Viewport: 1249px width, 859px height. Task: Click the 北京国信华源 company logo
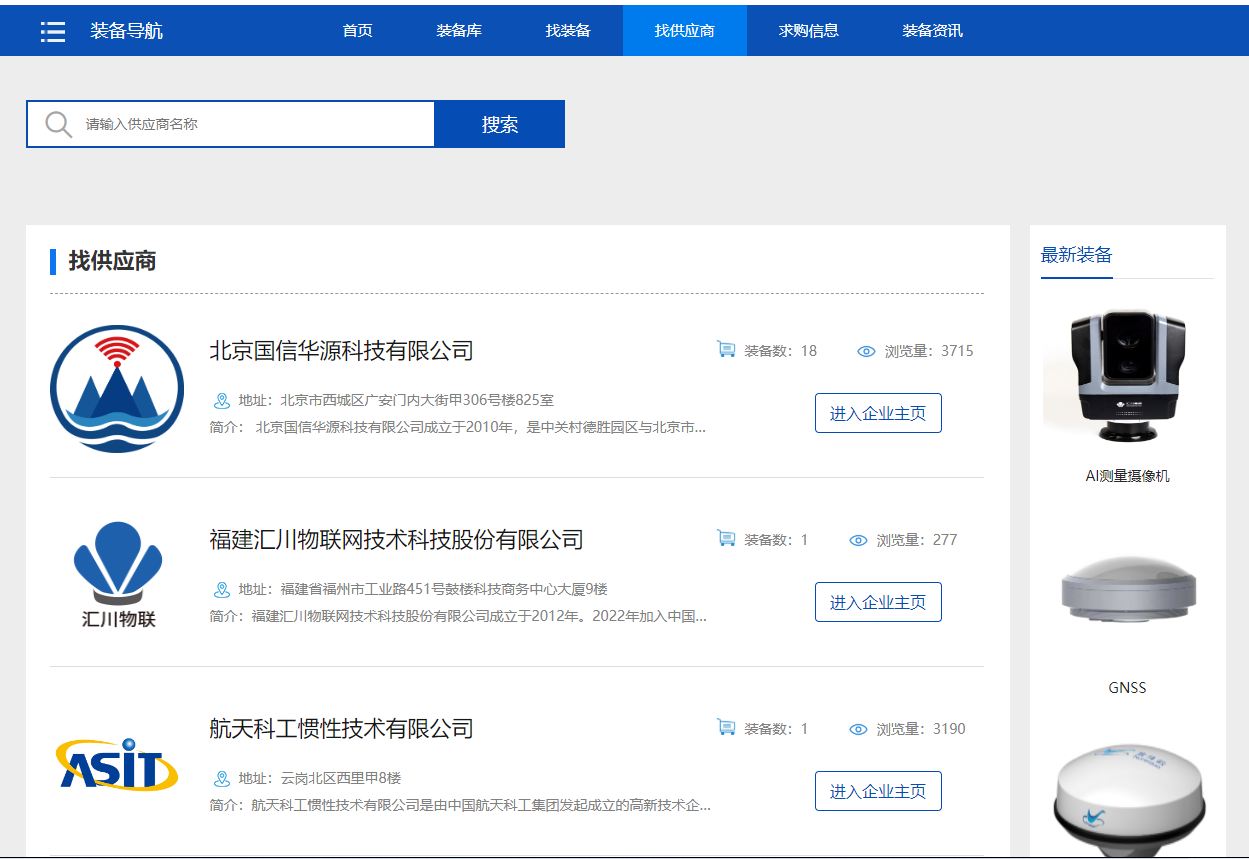[x=117, y=389]
